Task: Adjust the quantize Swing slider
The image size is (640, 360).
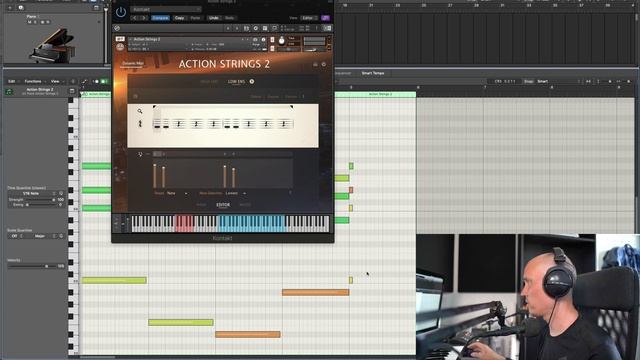Action: (40, 204)
